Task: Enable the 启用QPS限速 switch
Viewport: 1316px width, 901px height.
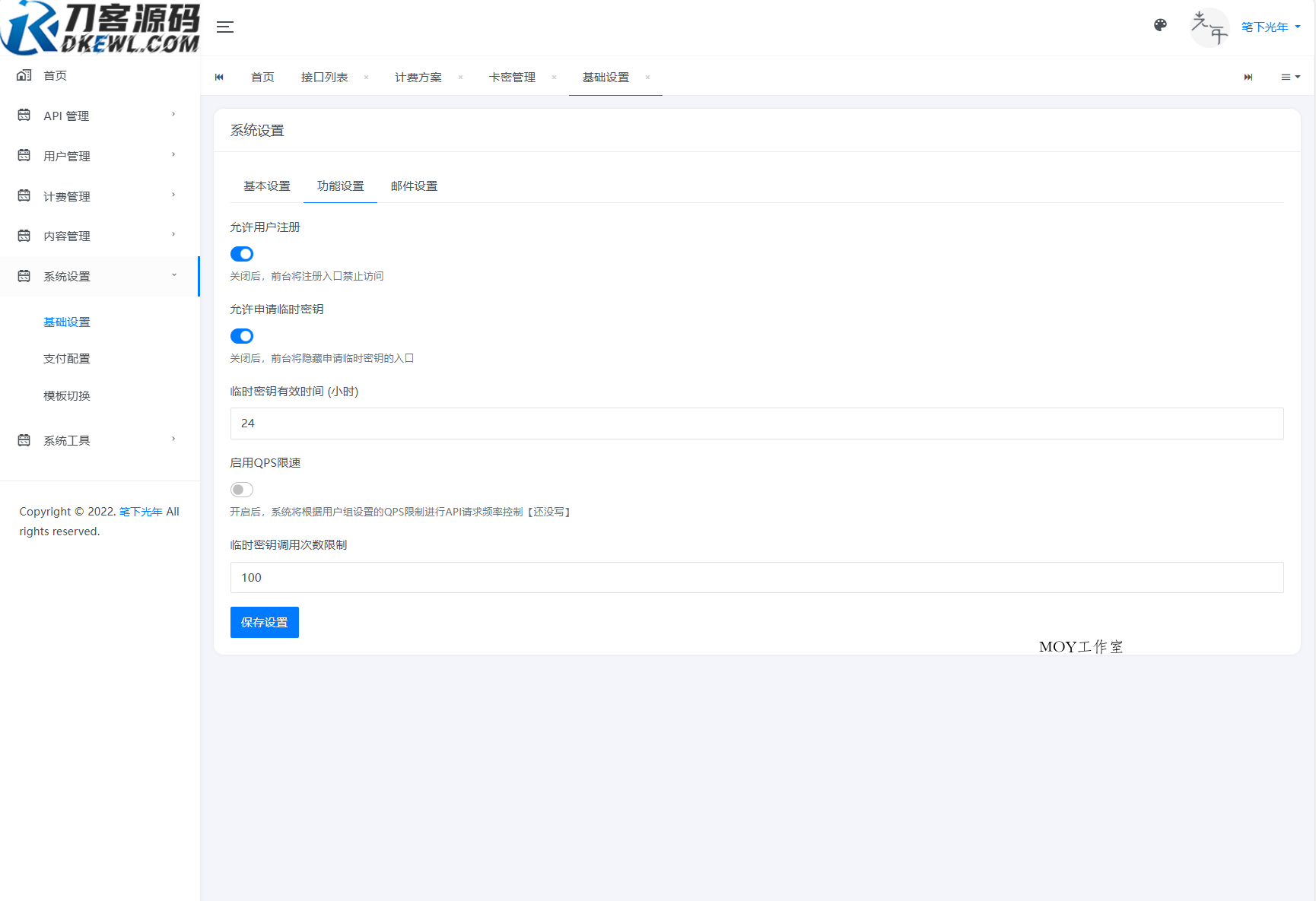Action: click(241, 490)
